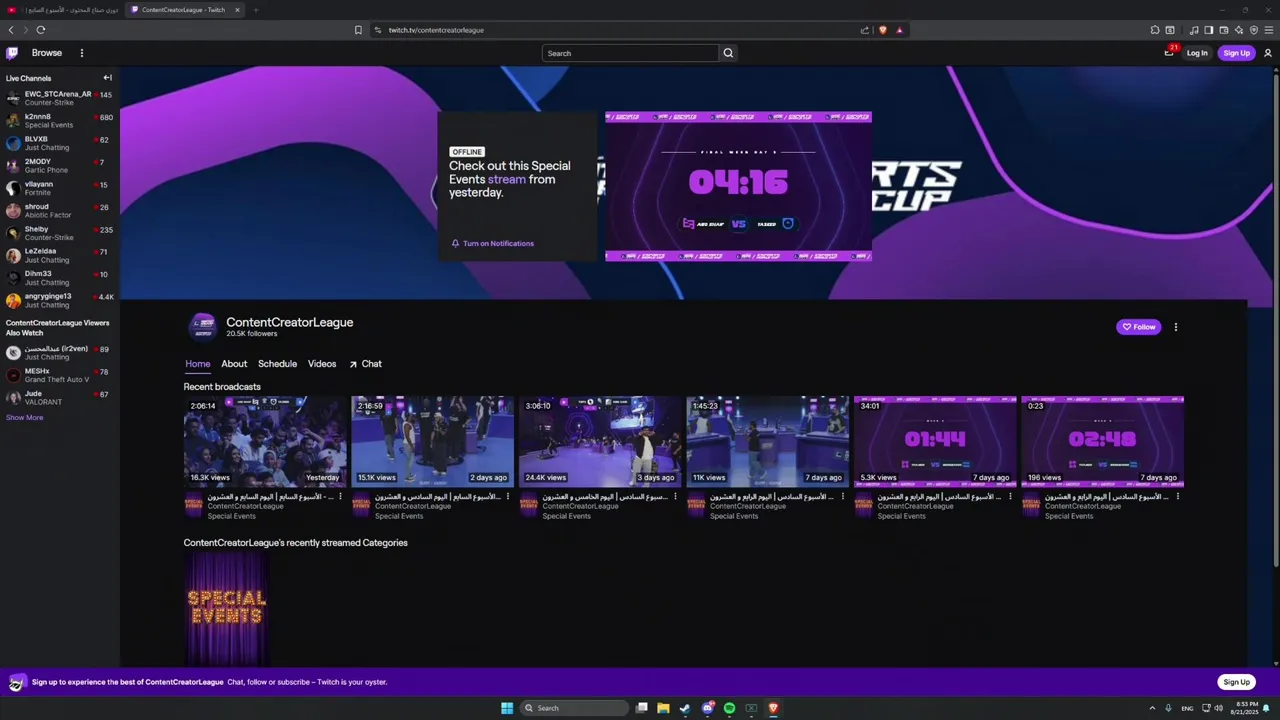Screen dimensions: 1280x720
Task: Click Sign Up in the bottom banner
Action: coord(1236,682)
